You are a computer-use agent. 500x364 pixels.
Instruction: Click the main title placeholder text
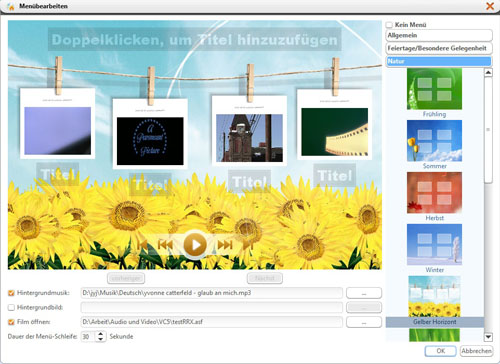click(195, 40)
